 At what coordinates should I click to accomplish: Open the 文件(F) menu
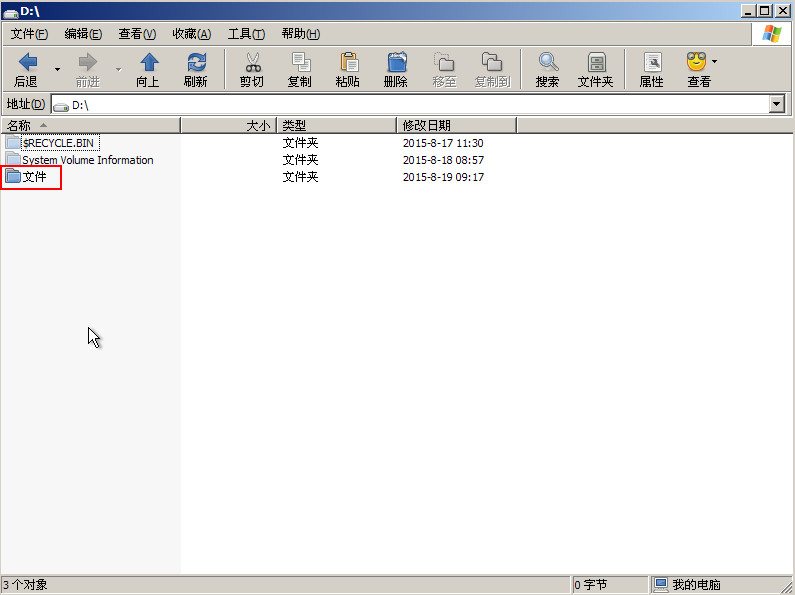(29, 34)
